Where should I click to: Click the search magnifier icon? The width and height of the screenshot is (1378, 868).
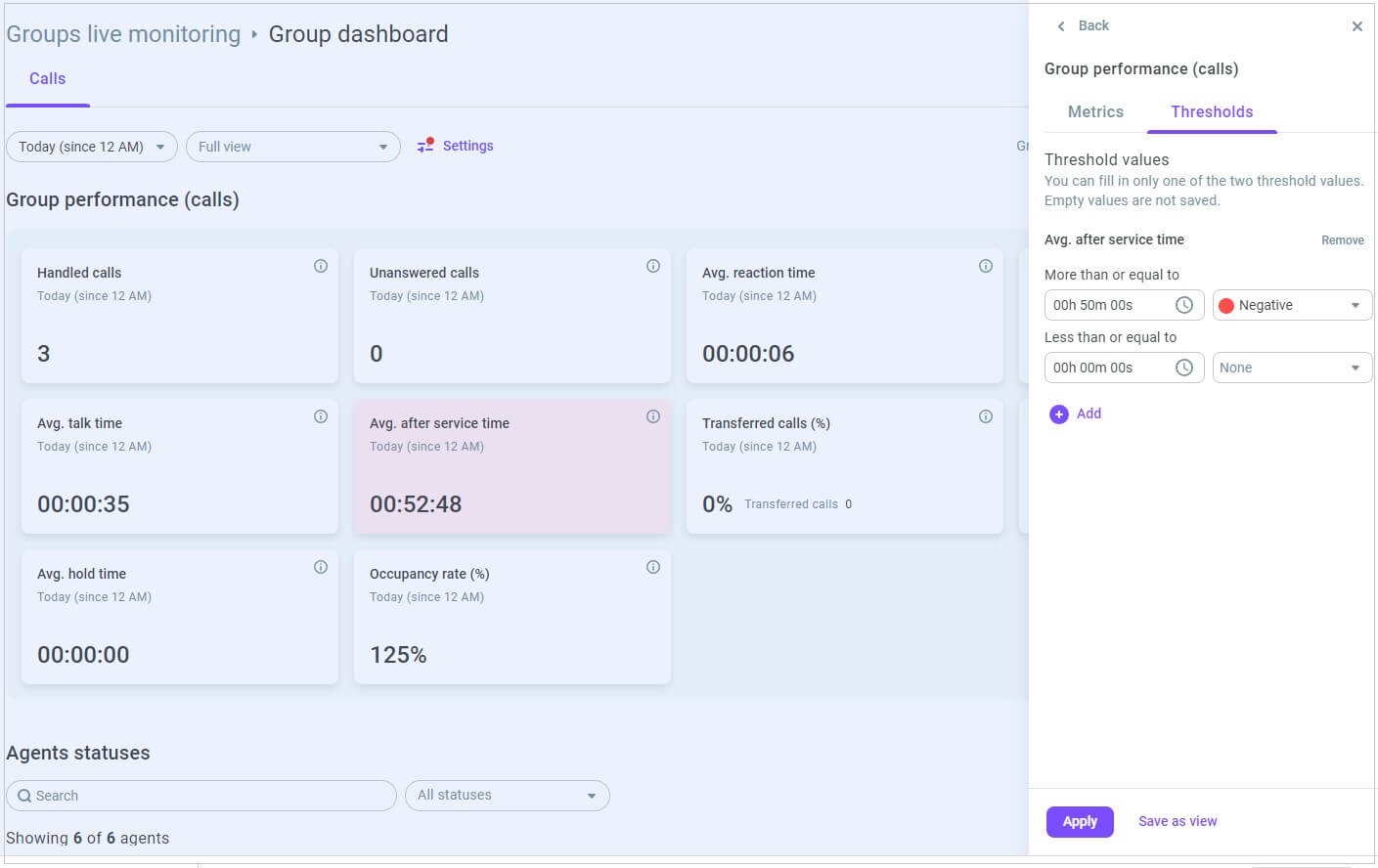tap(24, 796)
